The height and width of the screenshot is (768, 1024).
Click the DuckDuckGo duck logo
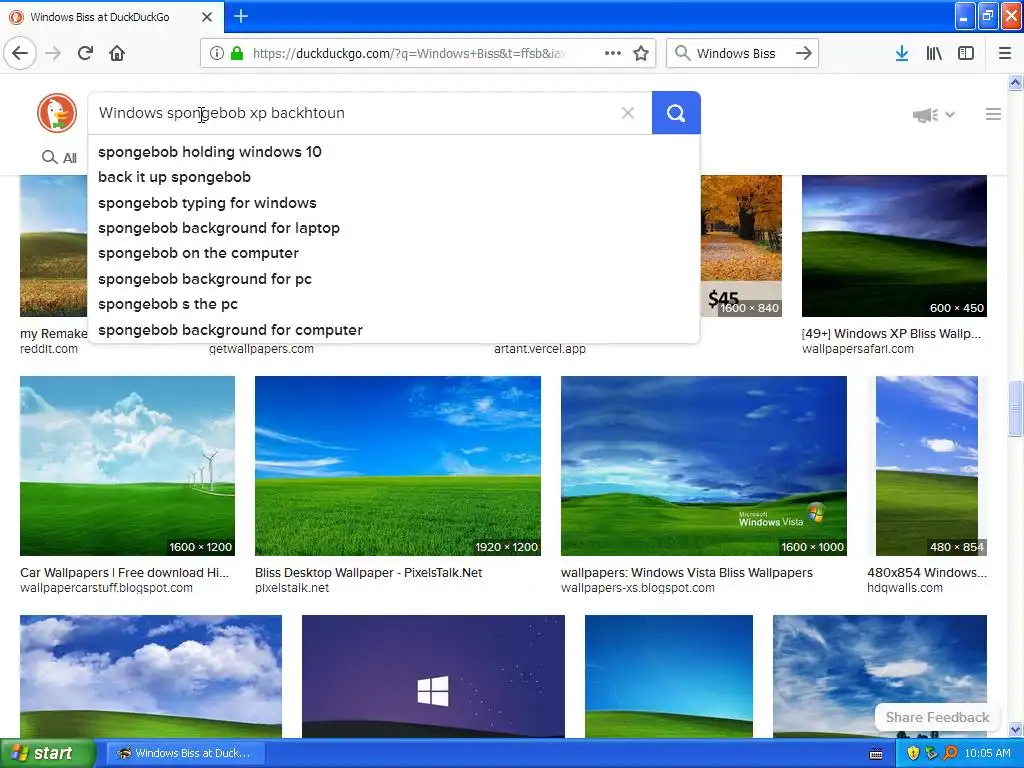click(57, 113)
